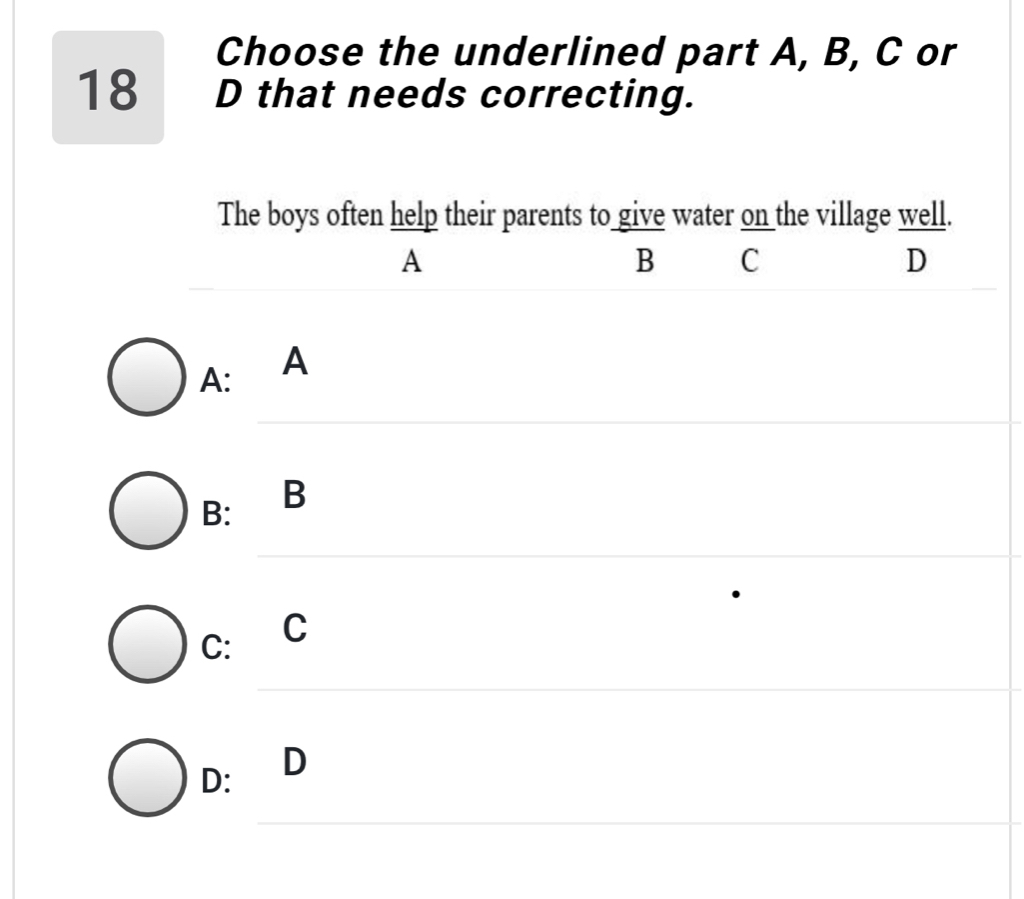Click the question number 18 badge
The image size is (1024, 899).
pyautogui.click(x=108, y=88)
